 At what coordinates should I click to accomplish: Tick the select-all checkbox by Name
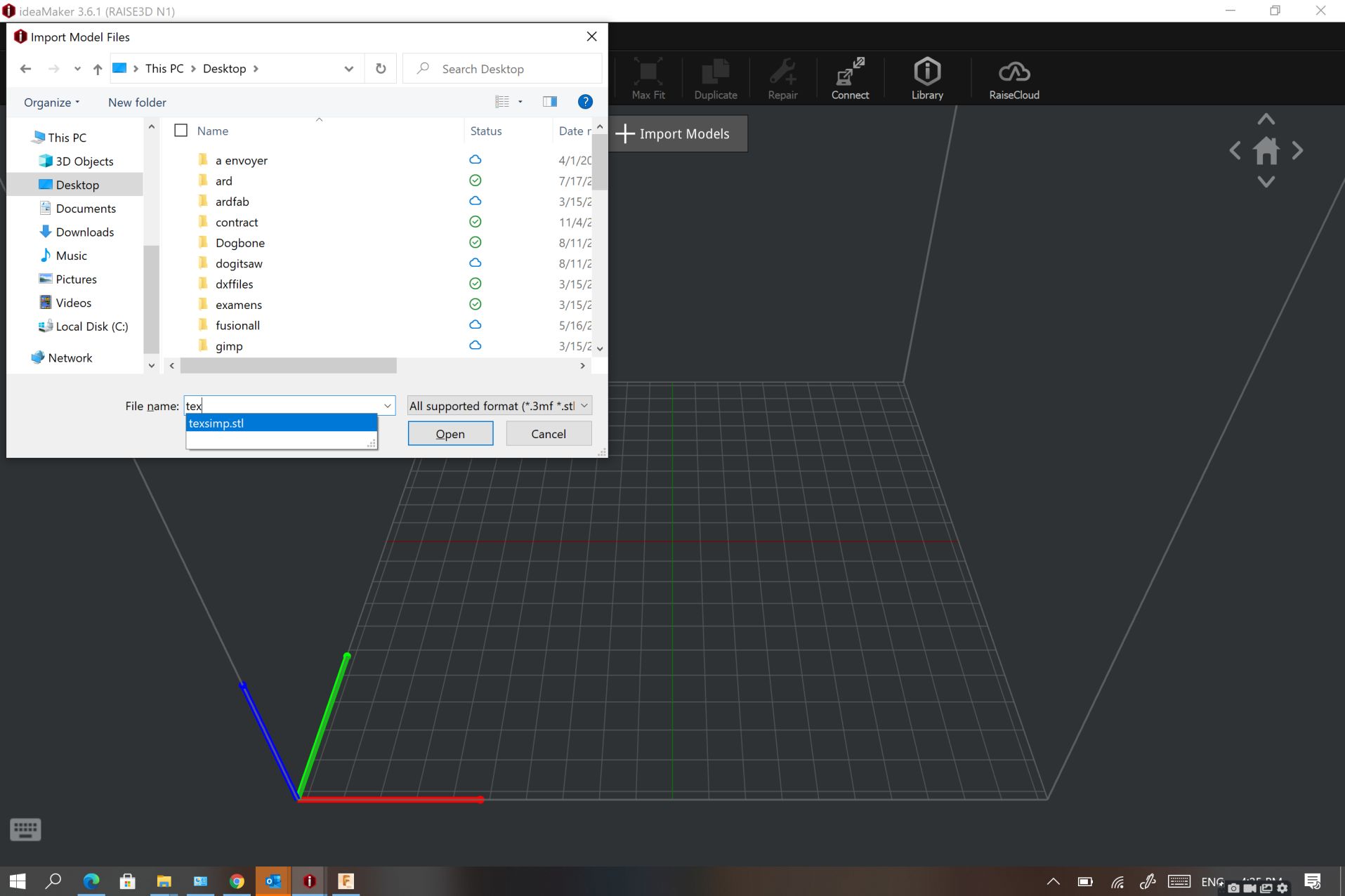[181, 131]
